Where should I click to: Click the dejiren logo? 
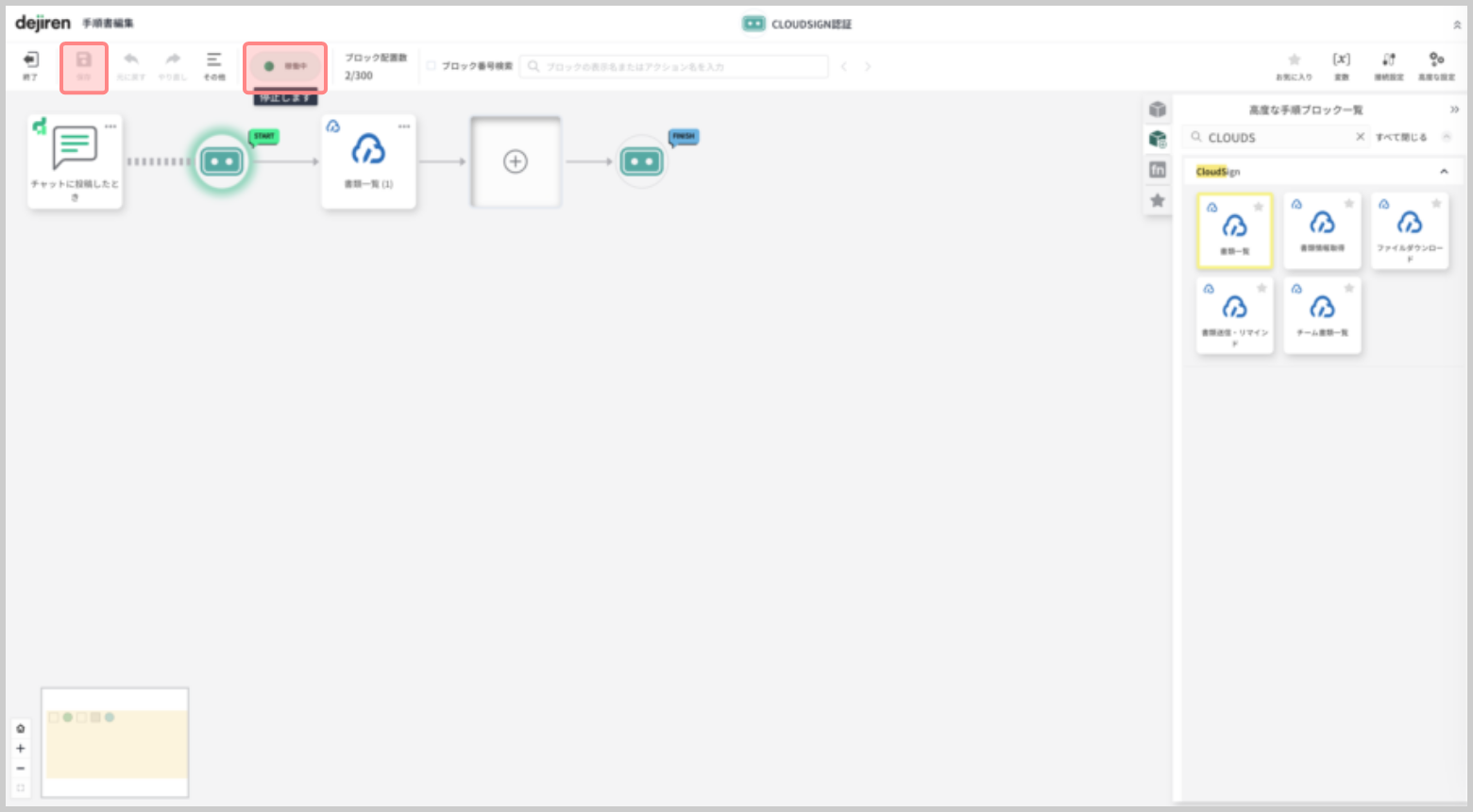tap(42, 23)
